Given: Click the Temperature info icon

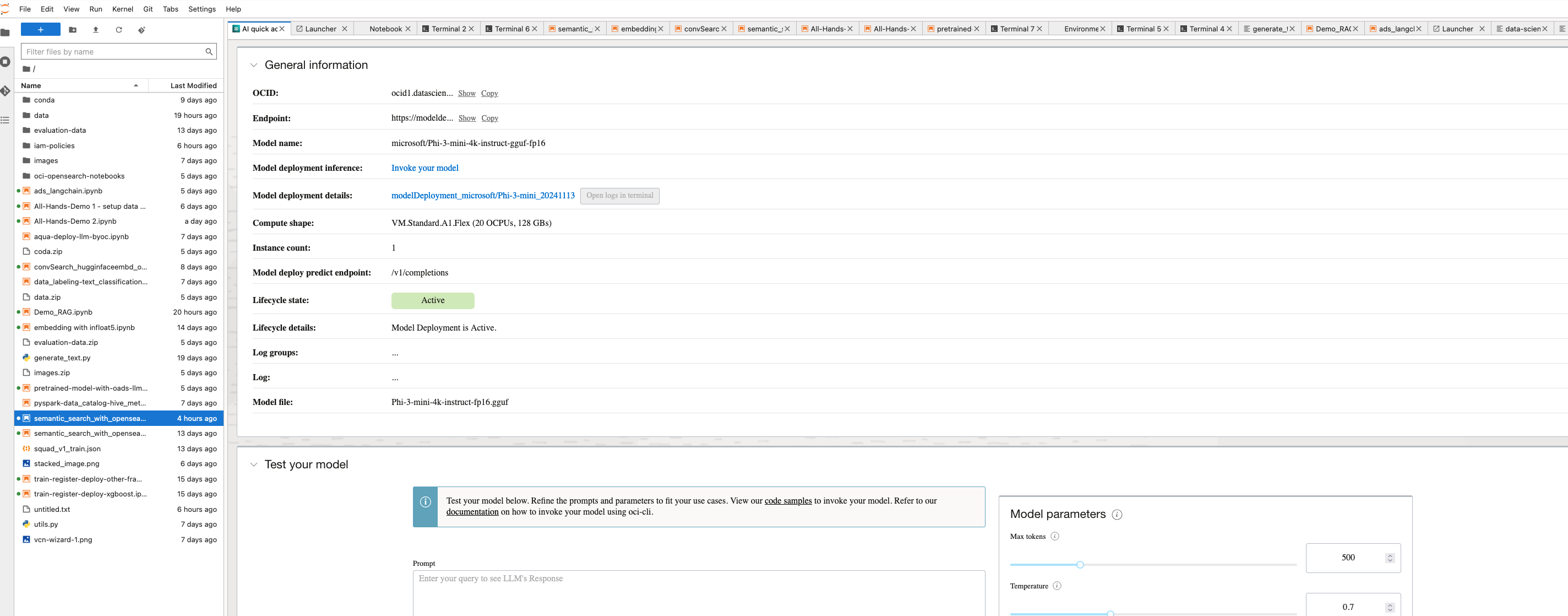Looking at the screenshot, I should tap(1057, 586).
